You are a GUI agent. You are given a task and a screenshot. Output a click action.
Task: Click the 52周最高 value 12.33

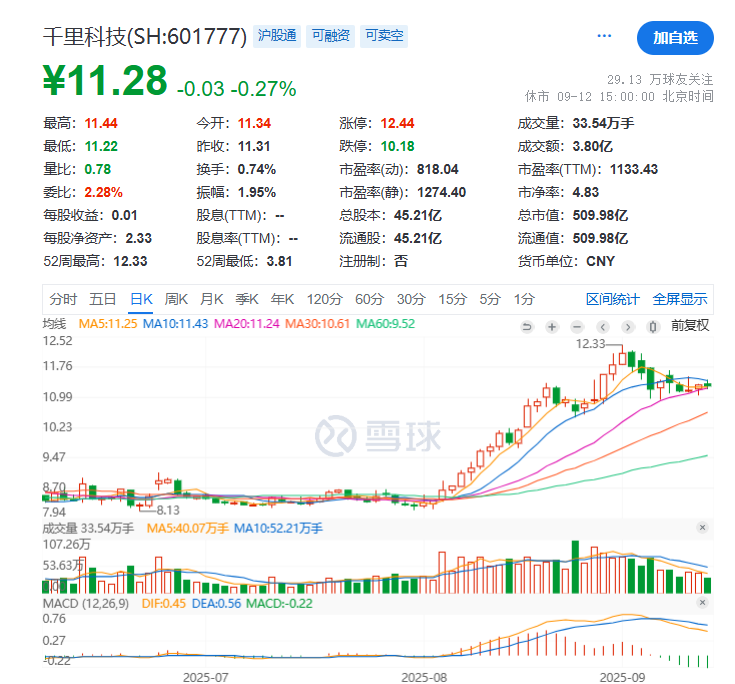(x=130, y=261)
